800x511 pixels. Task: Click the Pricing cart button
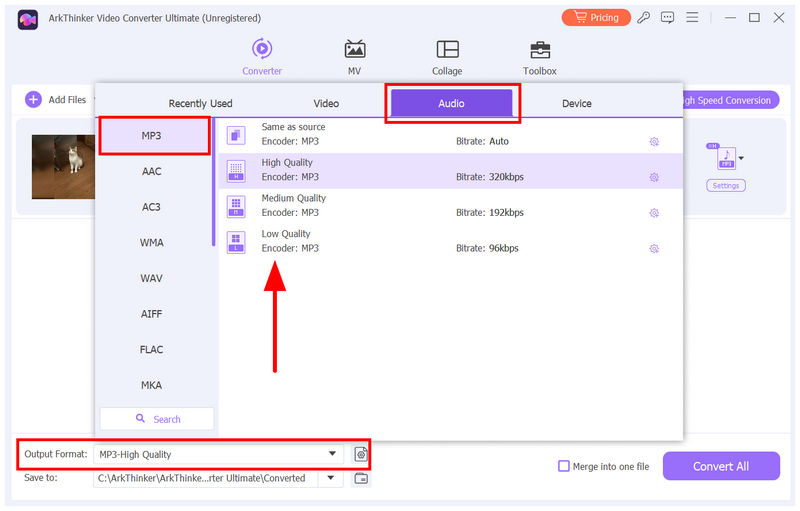596,17
